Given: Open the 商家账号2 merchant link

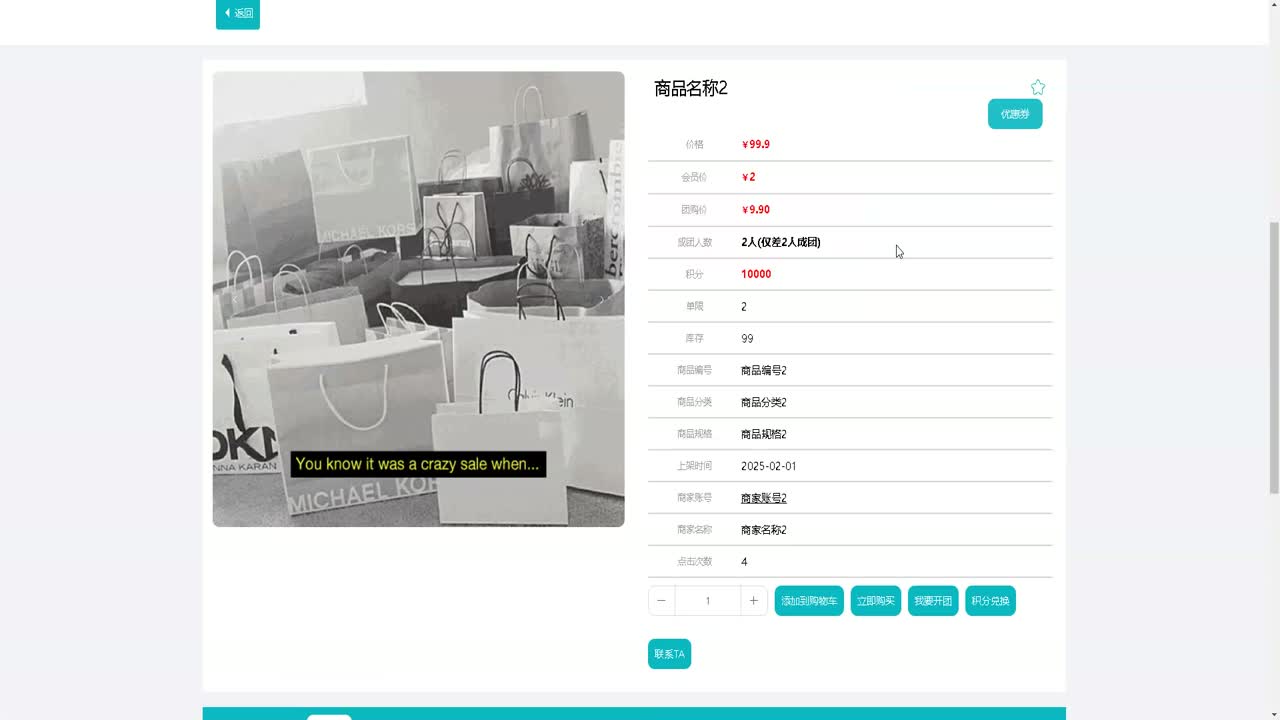Looking at the screenshot, I should (764, 498).
